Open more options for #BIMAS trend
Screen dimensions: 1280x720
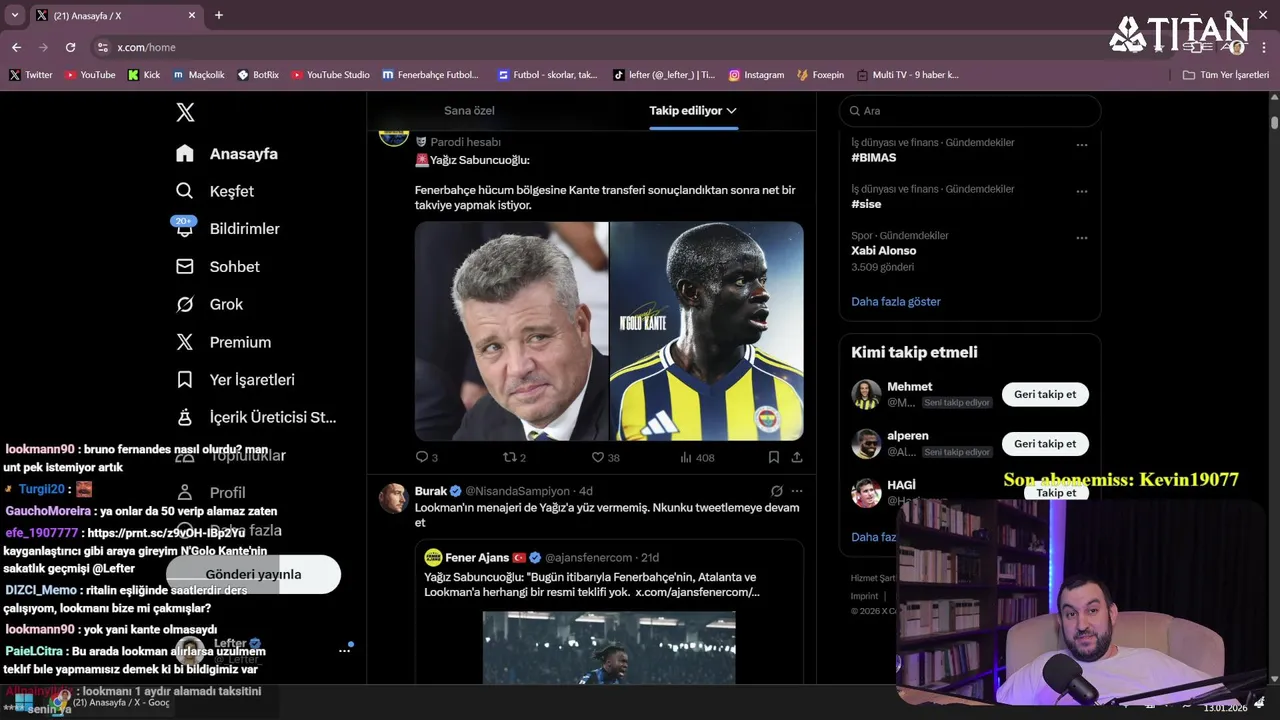pyautogui.click(x=1082, y=145)
